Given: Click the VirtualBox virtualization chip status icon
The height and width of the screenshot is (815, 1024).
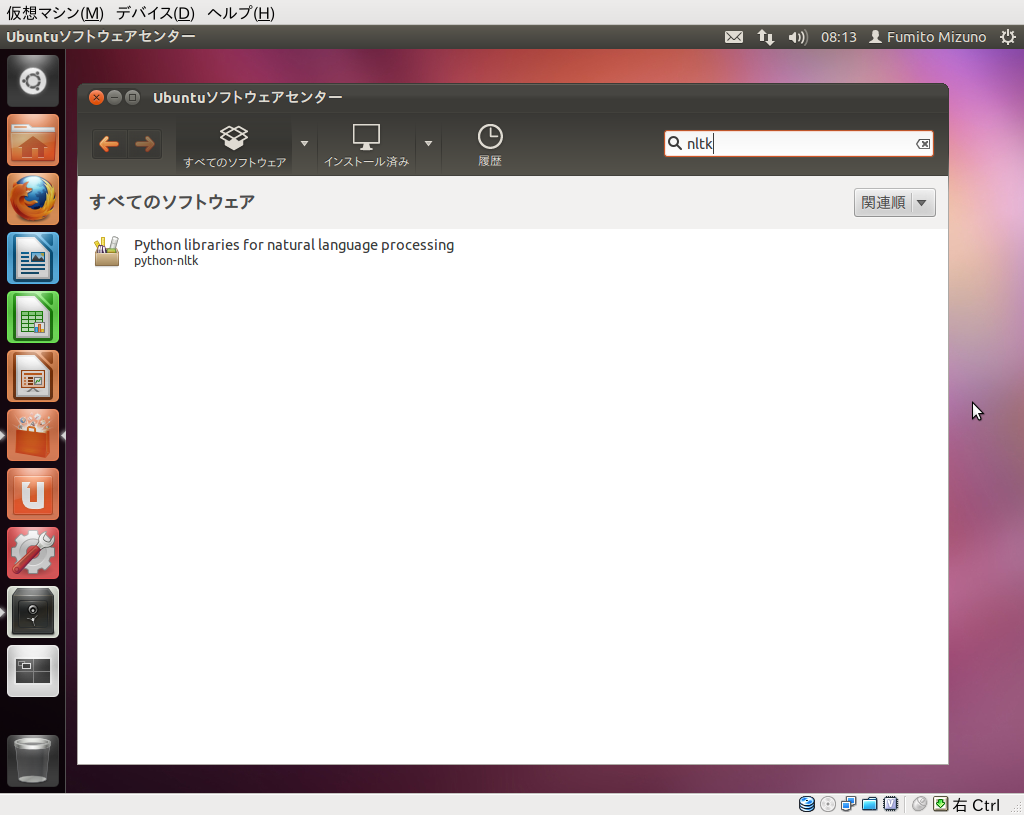Looking at the screenshot, I should pos(891,804).
